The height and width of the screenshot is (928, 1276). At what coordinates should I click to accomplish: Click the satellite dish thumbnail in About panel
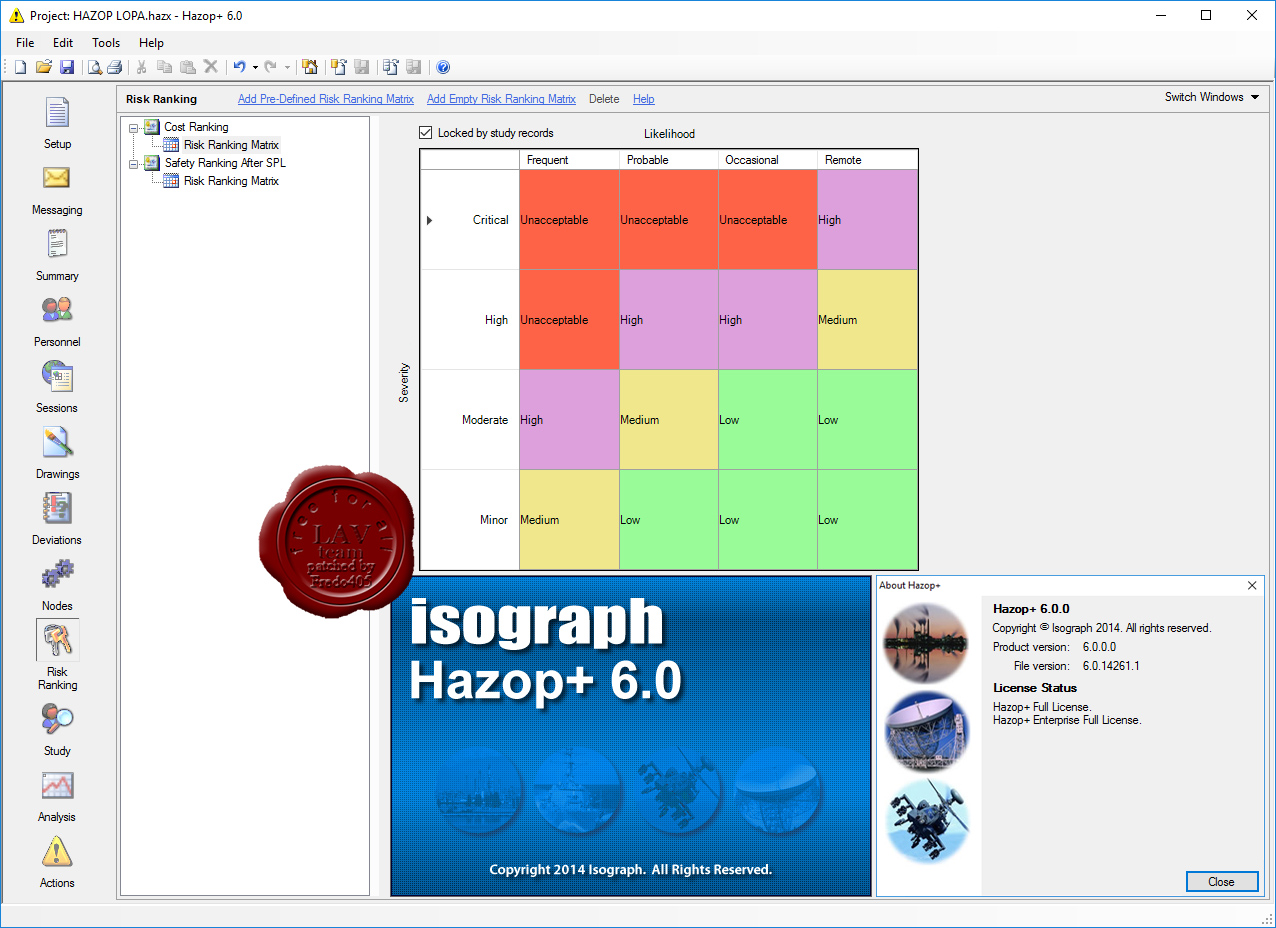(x=927, y=732)
